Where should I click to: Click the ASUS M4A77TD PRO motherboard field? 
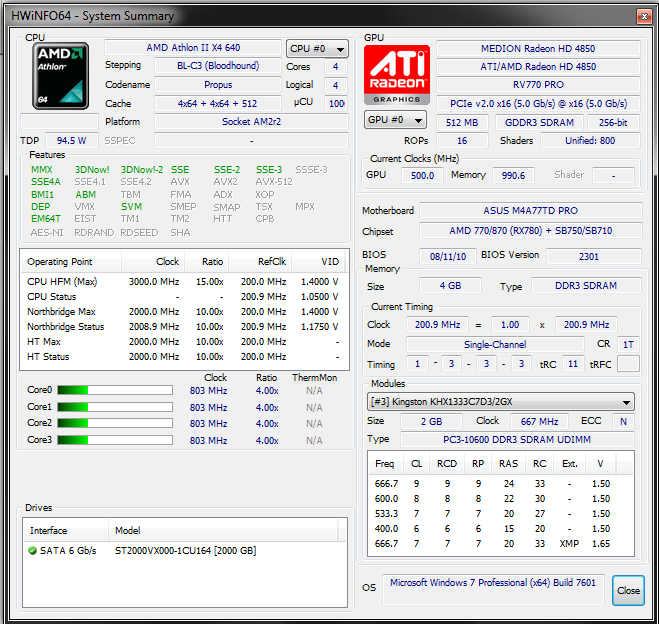(x=531, y=211)
